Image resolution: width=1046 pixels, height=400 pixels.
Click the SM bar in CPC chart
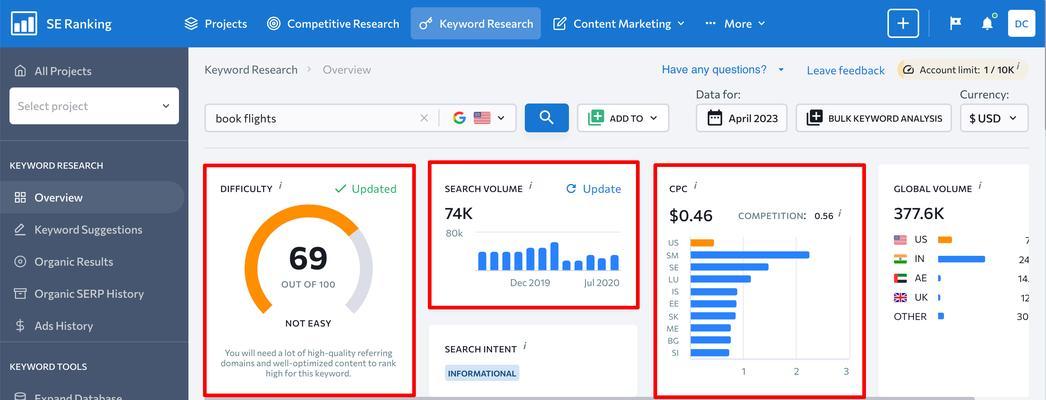750,255
